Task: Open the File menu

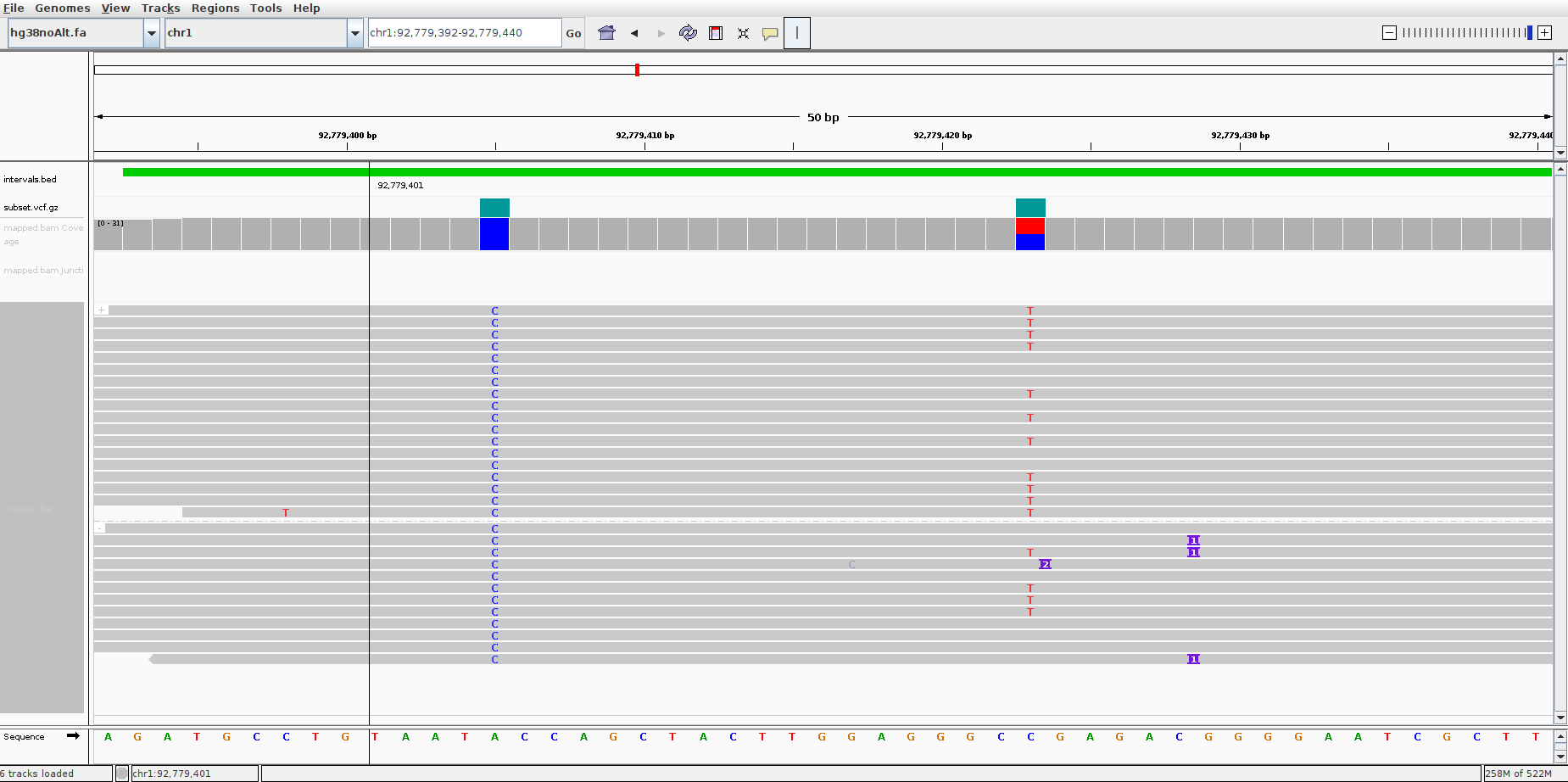Action: [x=14, y=8]
